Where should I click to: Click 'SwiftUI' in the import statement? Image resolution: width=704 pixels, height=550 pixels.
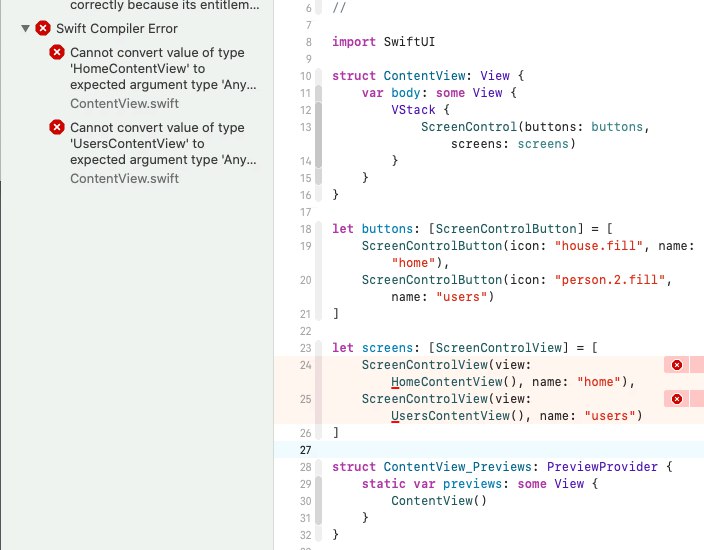409,42
